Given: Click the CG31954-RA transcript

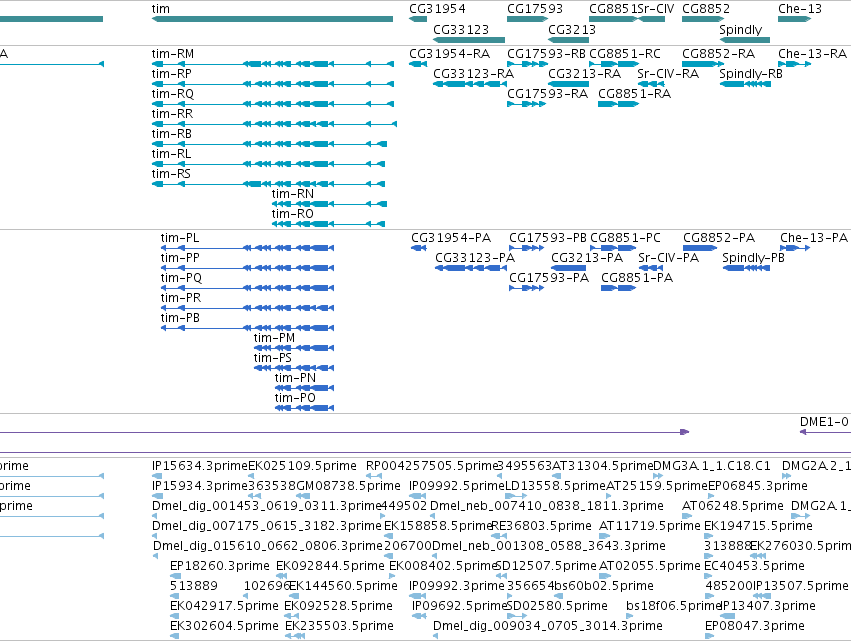Looking at the screenshot, I should click(x=418, y=64).
